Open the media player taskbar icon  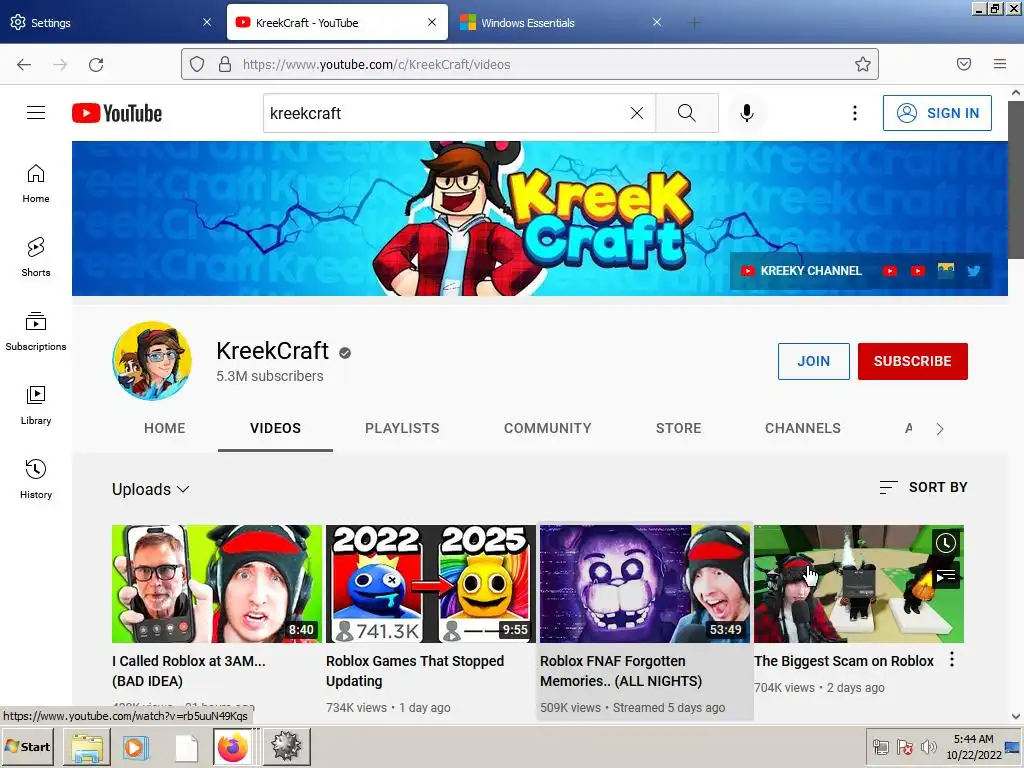(x=136, y=747)
